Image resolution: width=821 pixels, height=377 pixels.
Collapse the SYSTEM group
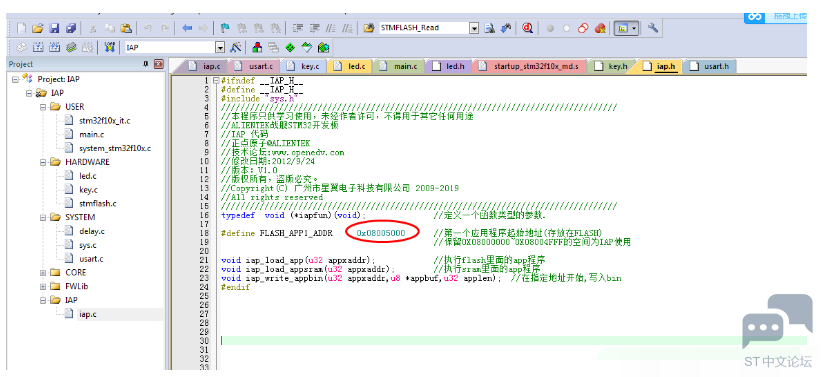click(43, 217)
